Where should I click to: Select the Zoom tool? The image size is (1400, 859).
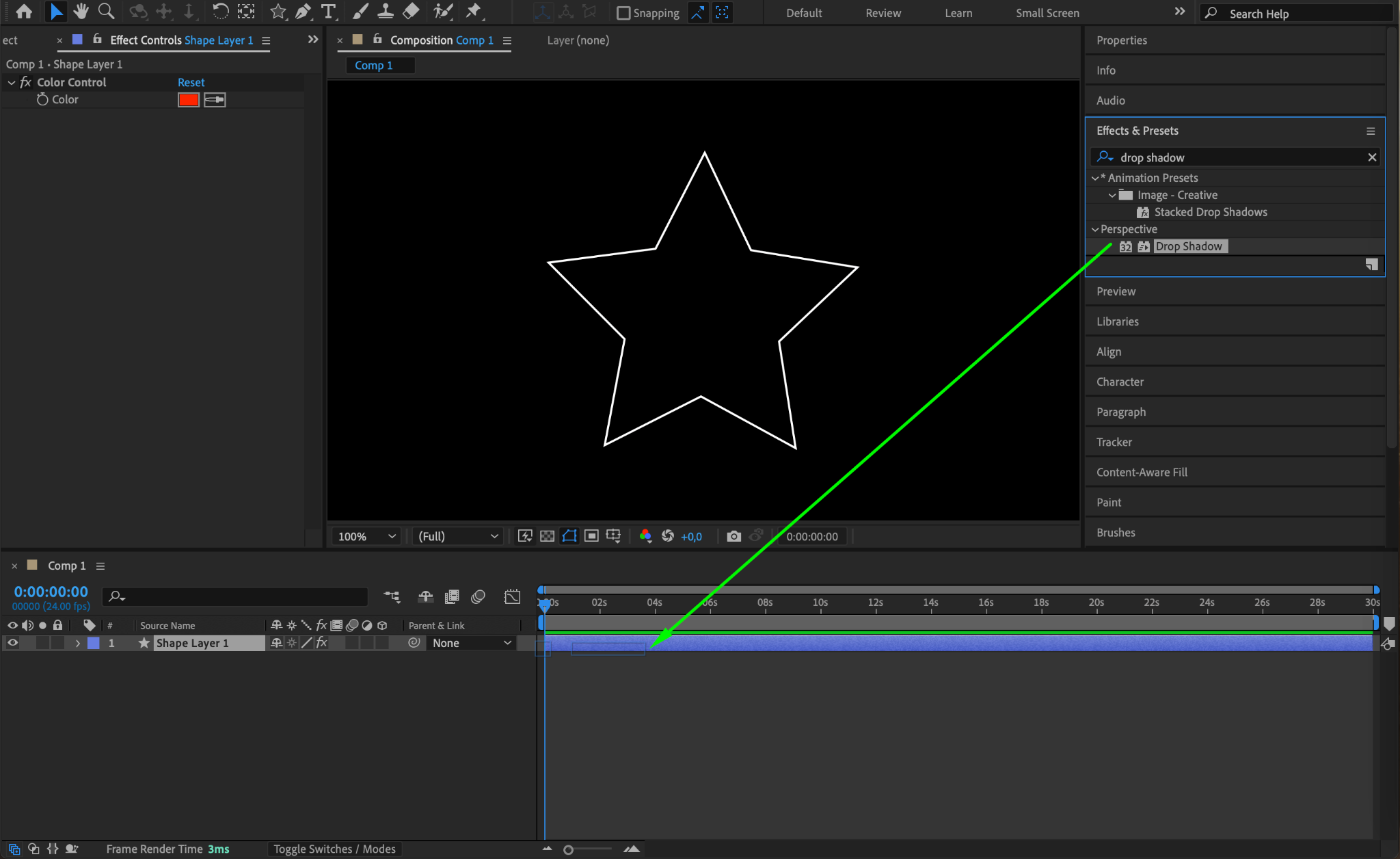(106, 12)
